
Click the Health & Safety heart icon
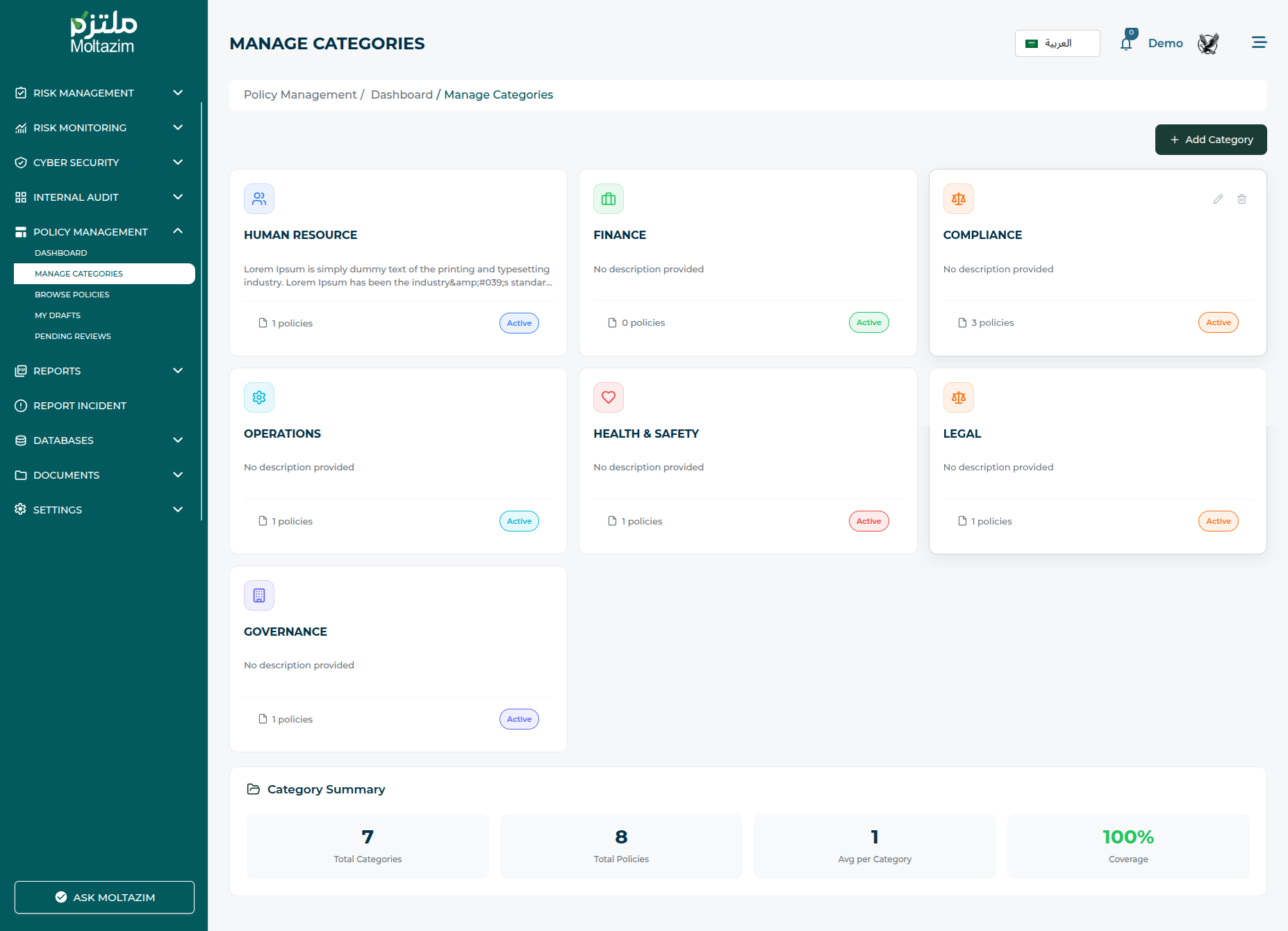[x=609, y=397]
